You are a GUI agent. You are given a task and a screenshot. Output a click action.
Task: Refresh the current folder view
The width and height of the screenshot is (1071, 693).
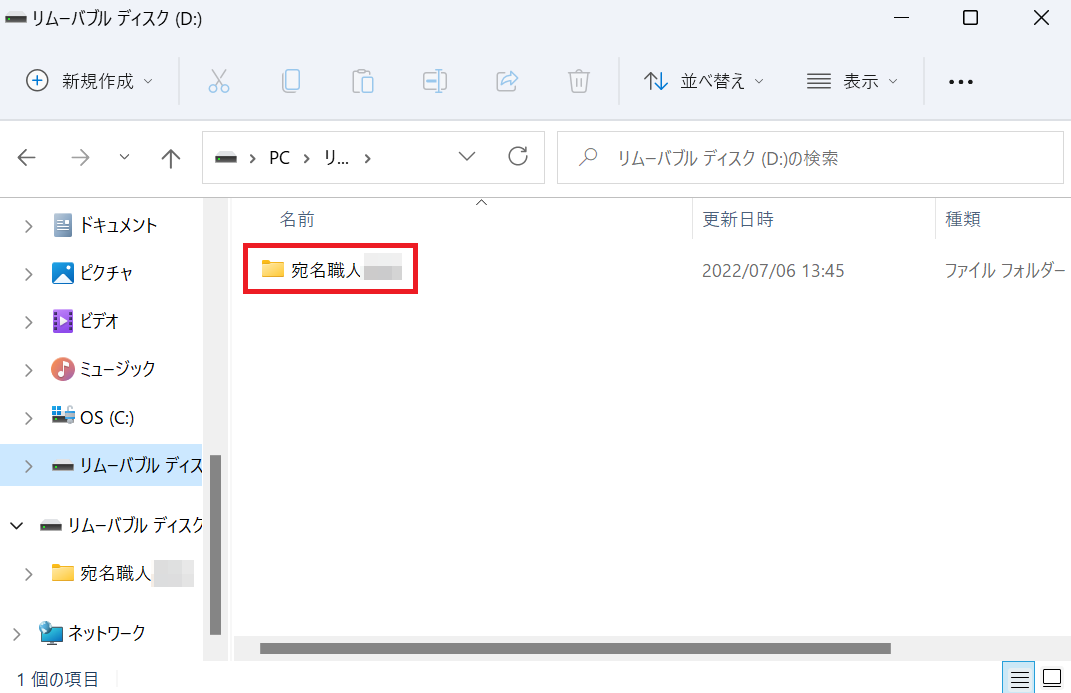[518, 157]
